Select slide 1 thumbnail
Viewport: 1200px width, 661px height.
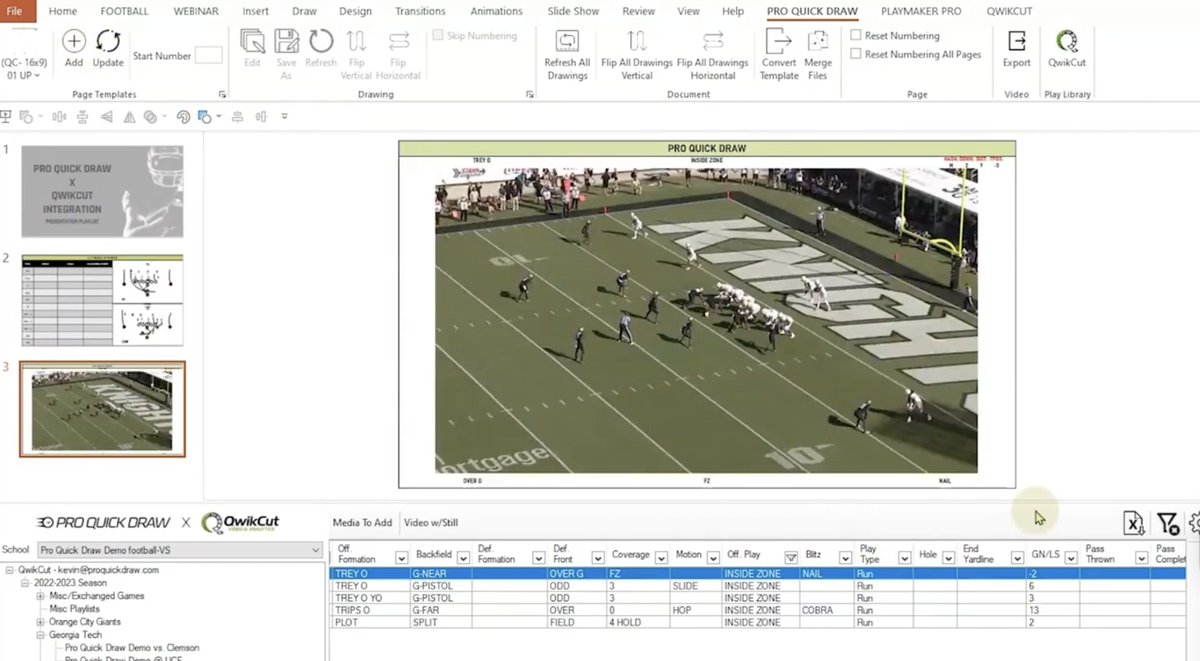102,191
